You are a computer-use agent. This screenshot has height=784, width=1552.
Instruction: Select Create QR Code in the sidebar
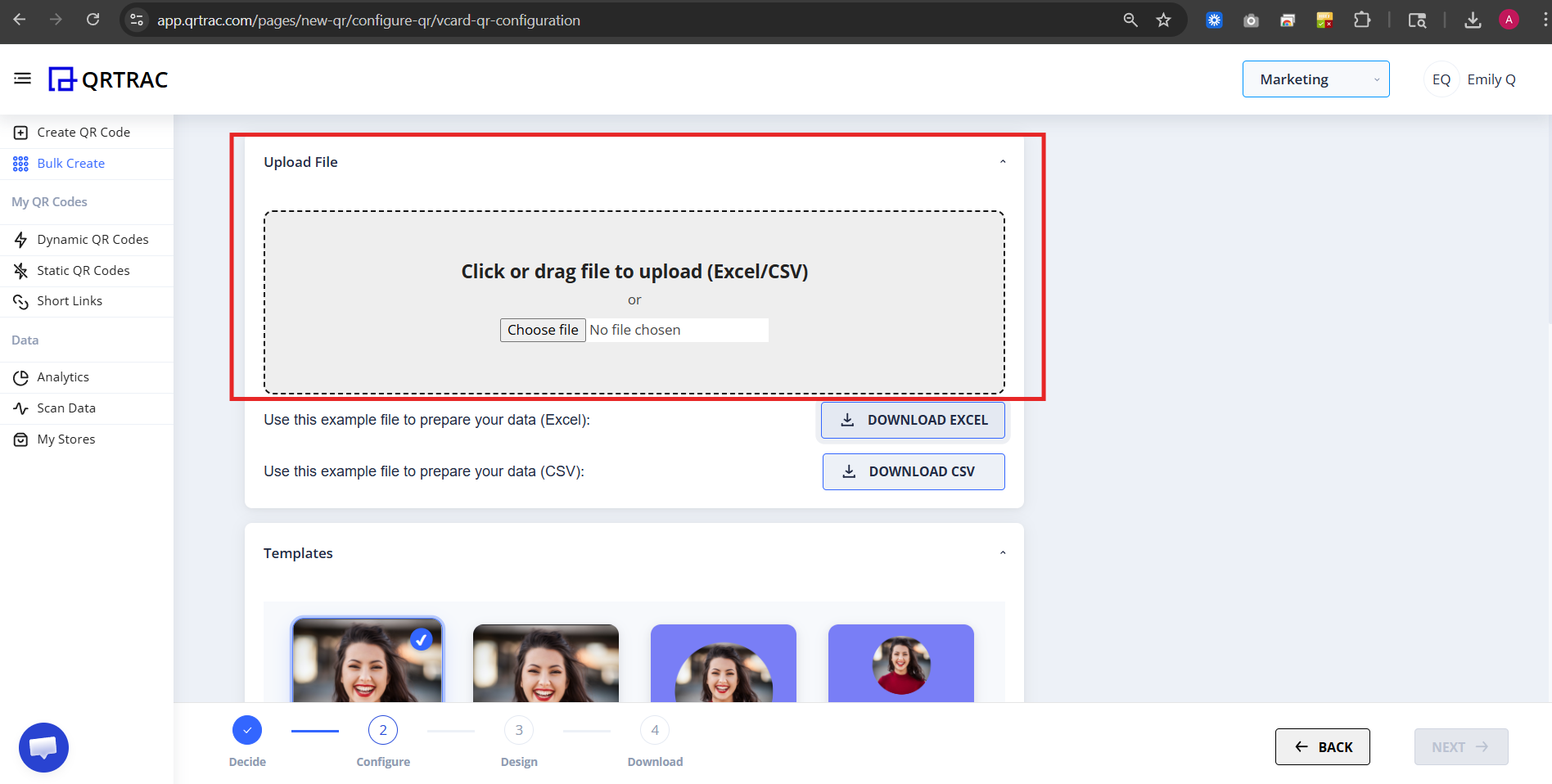click(20, 132)
